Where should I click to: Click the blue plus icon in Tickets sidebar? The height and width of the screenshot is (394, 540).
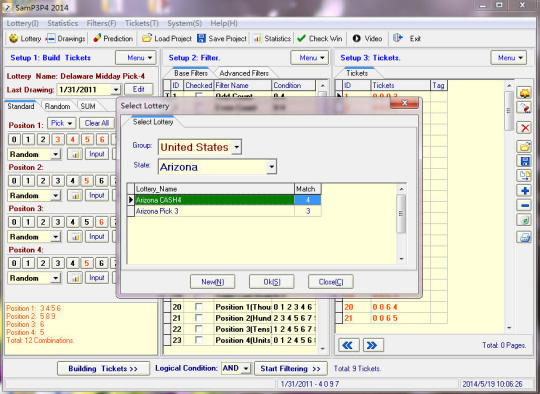[525, 190]
